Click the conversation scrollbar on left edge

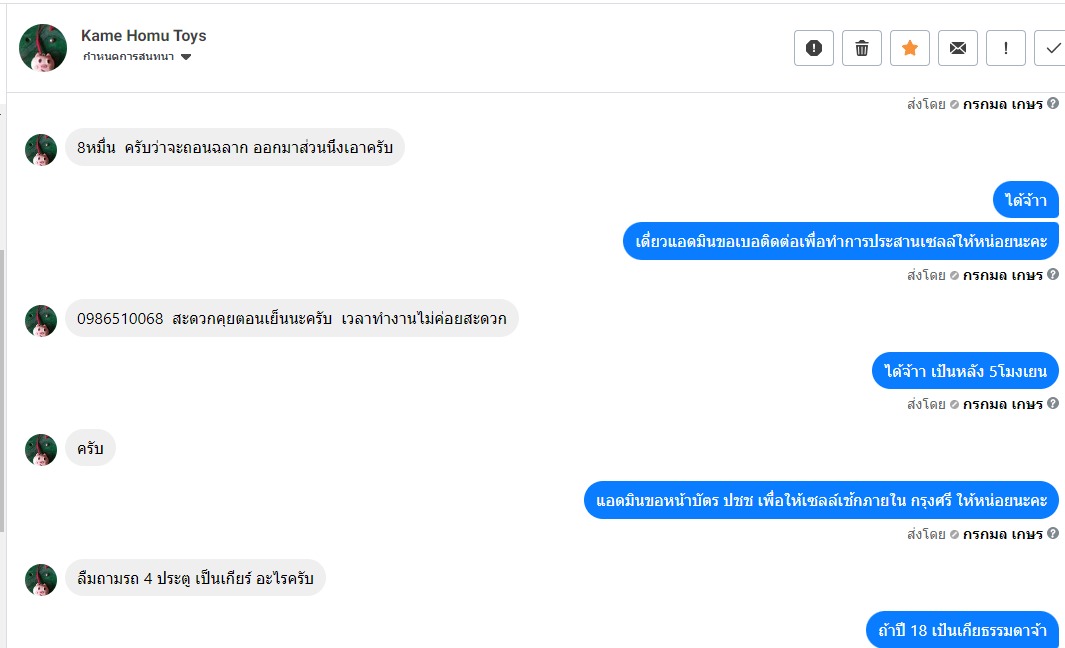pos(3,390)
